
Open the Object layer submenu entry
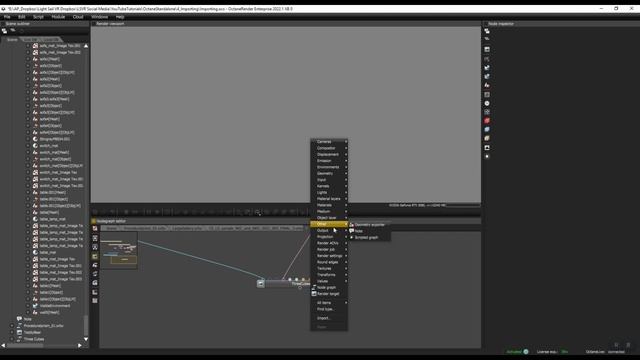click(329, 218)
